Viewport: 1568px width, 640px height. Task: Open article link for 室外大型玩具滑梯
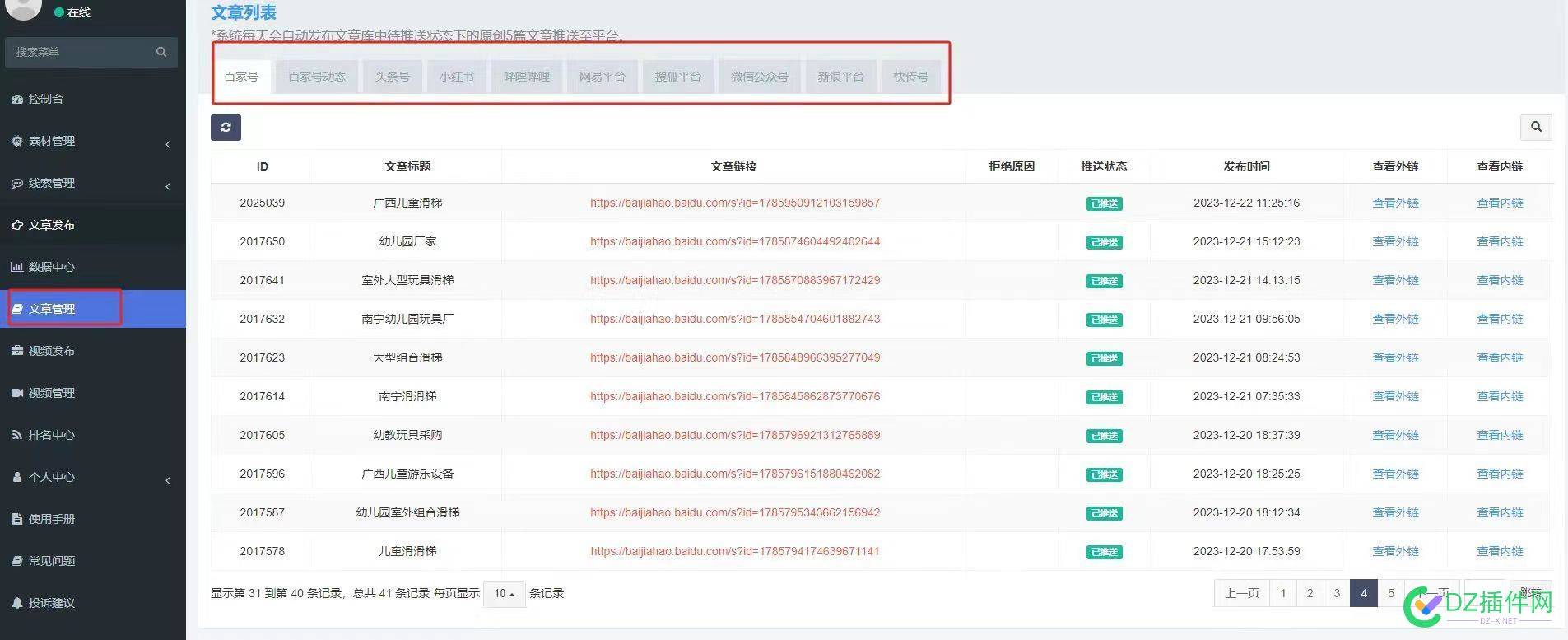pos(735,280)
